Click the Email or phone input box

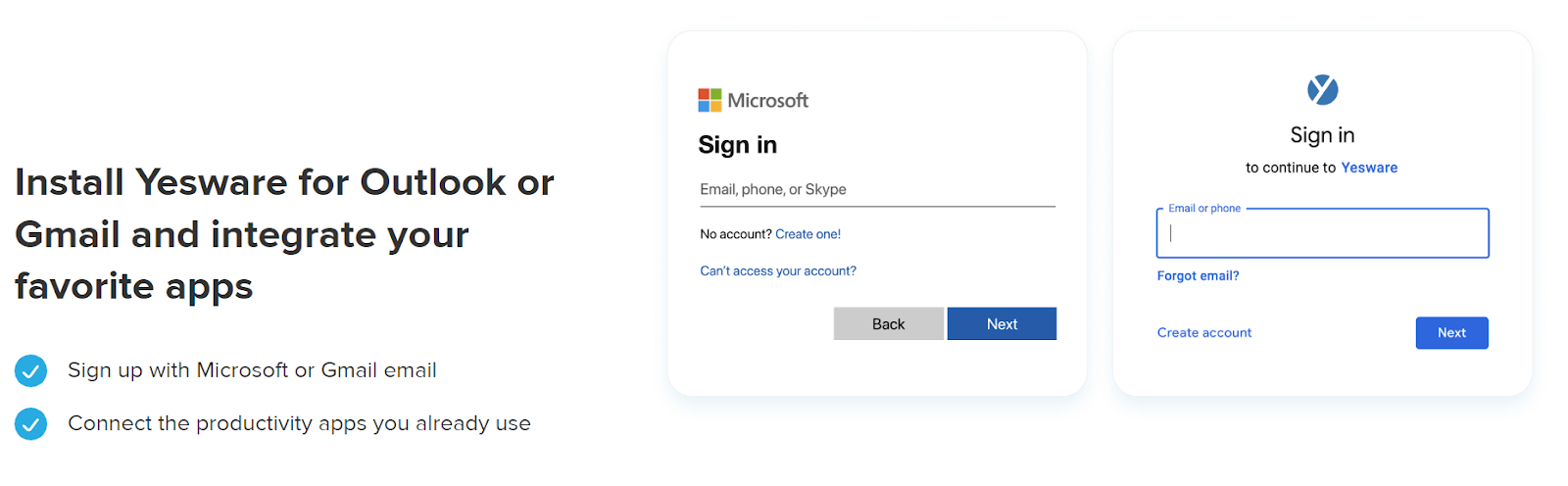1322,234
